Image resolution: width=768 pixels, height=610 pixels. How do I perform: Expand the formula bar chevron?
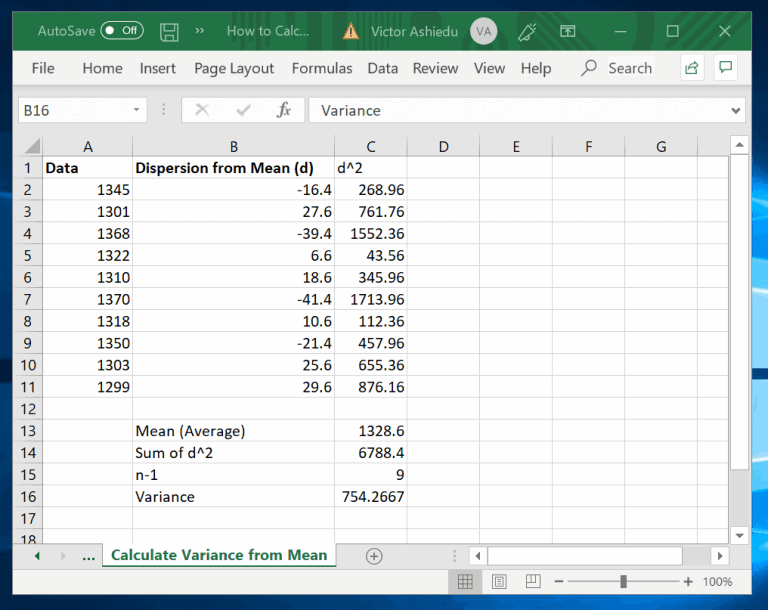point(736,111)
